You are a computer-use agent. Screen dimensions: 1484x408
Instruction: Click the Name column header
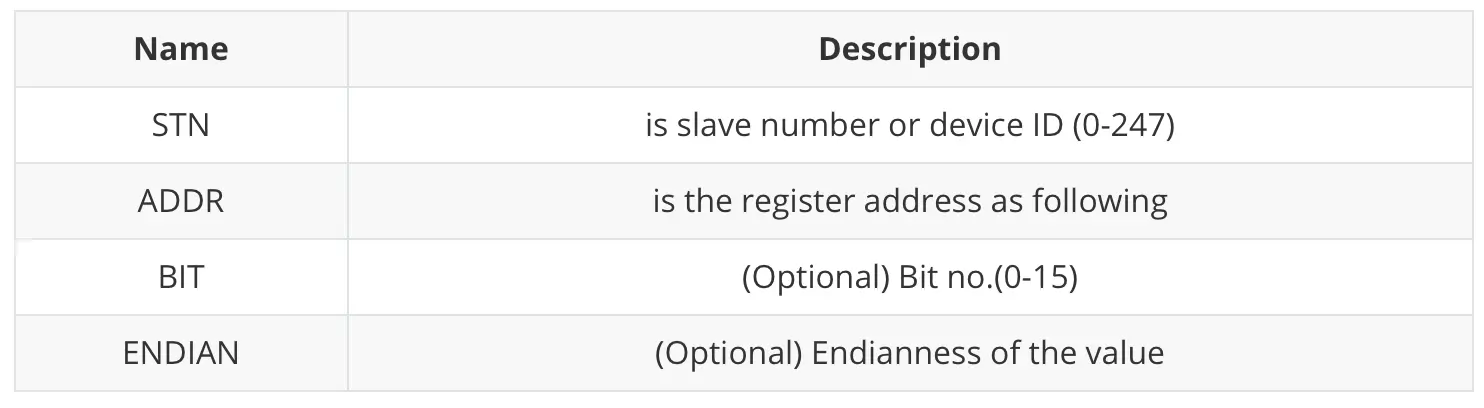point(181,49)
